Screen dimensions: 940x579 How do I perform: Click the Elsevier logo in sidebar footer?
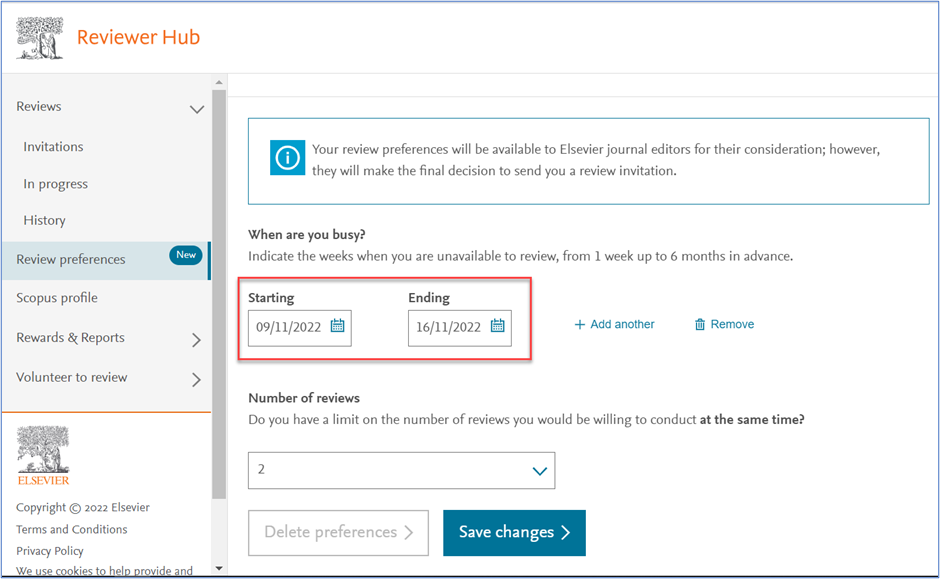(43, 456)
